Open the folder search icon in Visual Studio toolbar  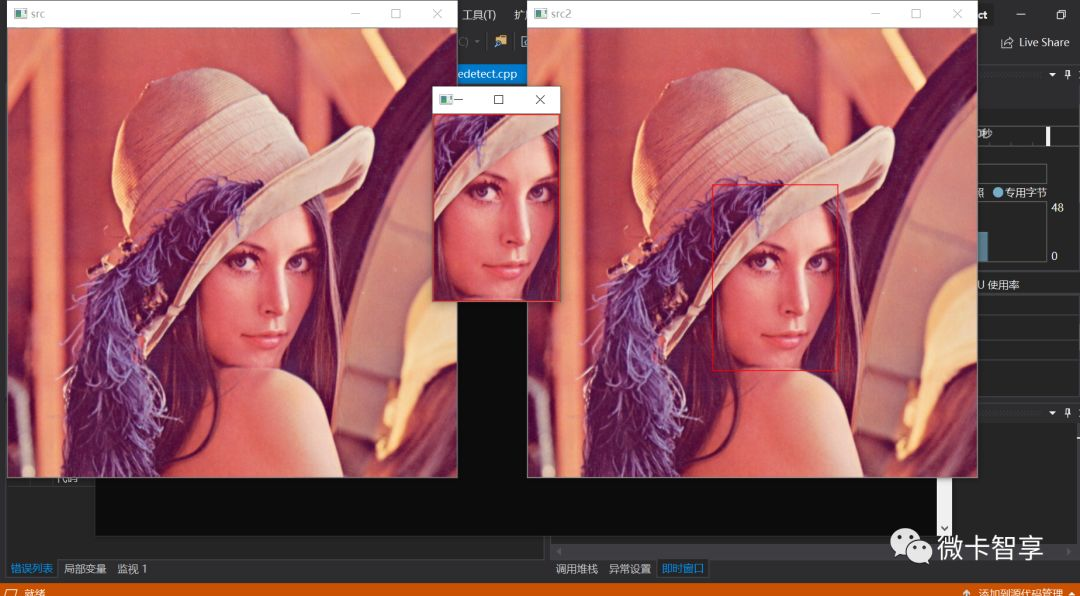[500, 41]
